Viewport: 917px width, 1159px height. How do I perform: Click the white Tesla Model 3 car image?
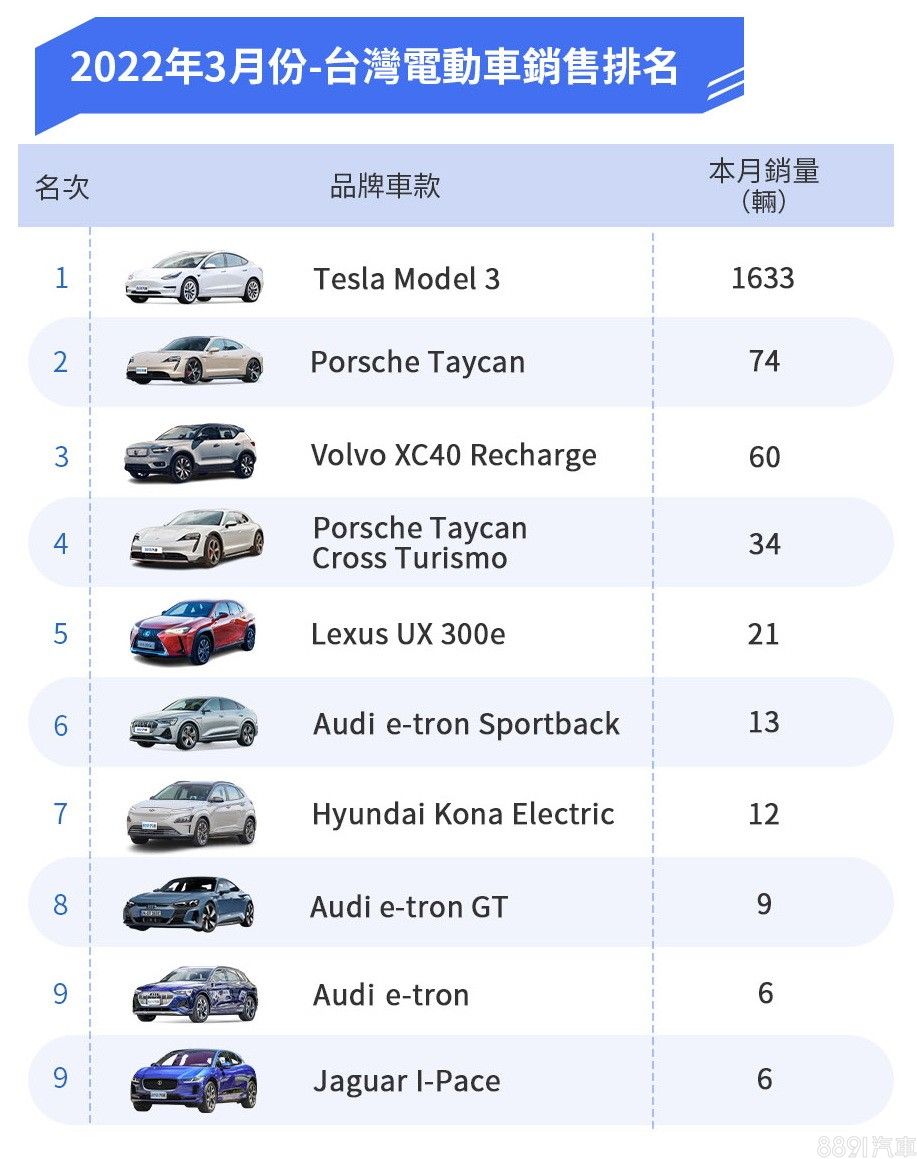click(x=194, y=276)
